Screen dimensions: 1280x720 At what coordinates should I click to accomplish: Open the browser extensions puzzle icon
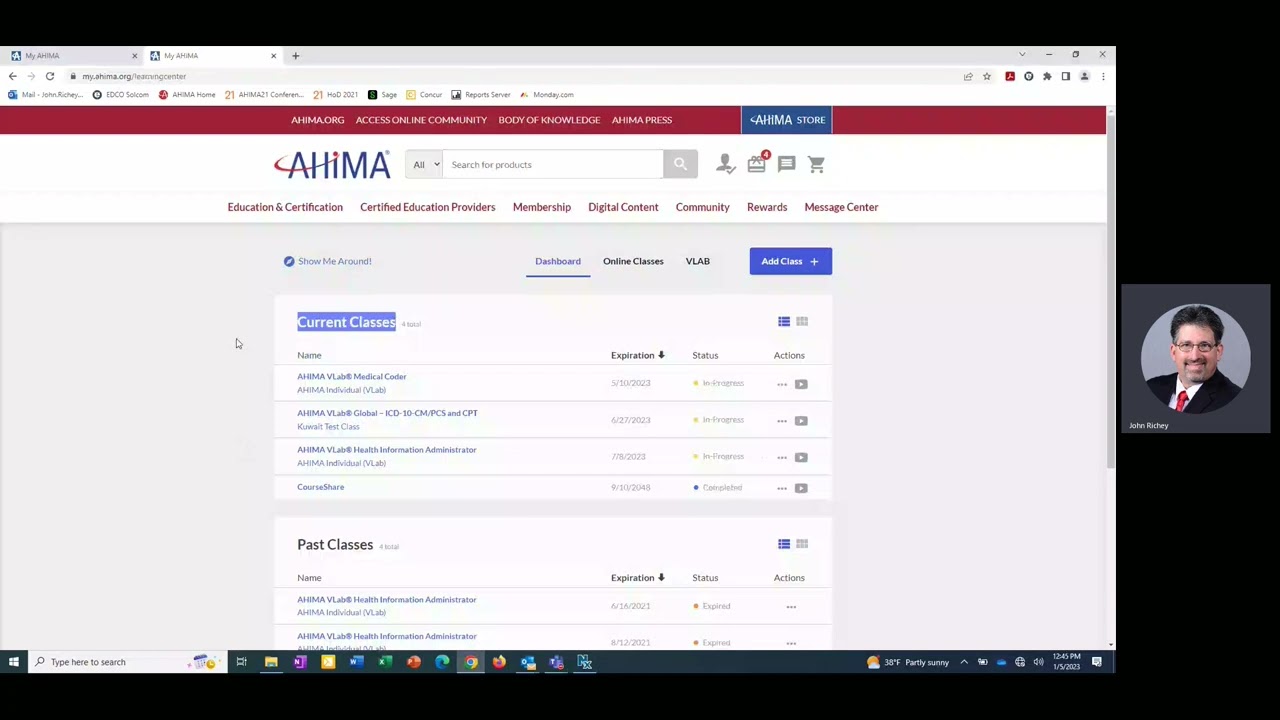click(1047, 76)
